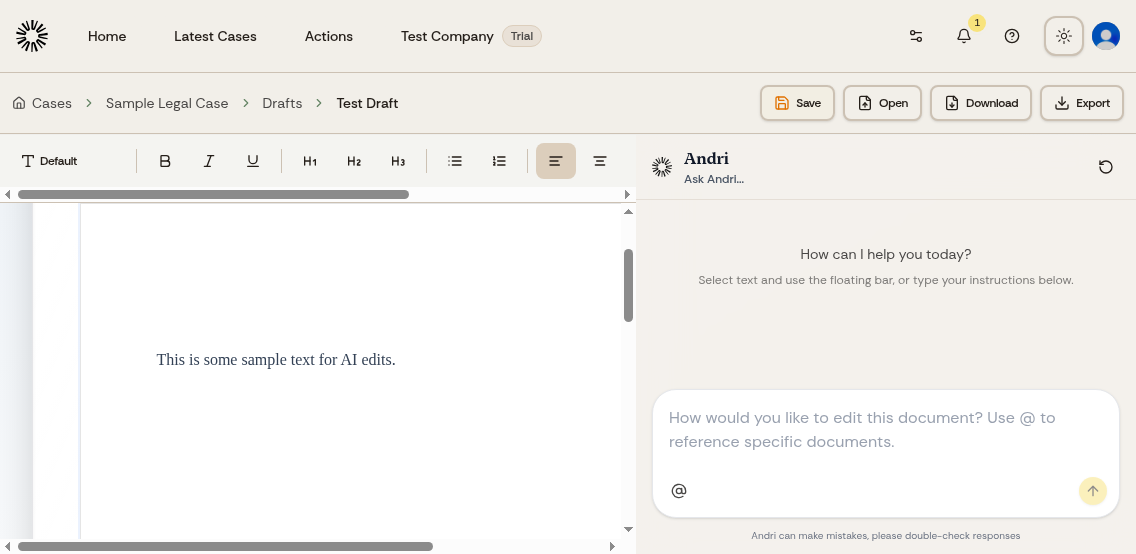1136x554 pixels.
Task: Download the draft
Action: tap(981, 103)
